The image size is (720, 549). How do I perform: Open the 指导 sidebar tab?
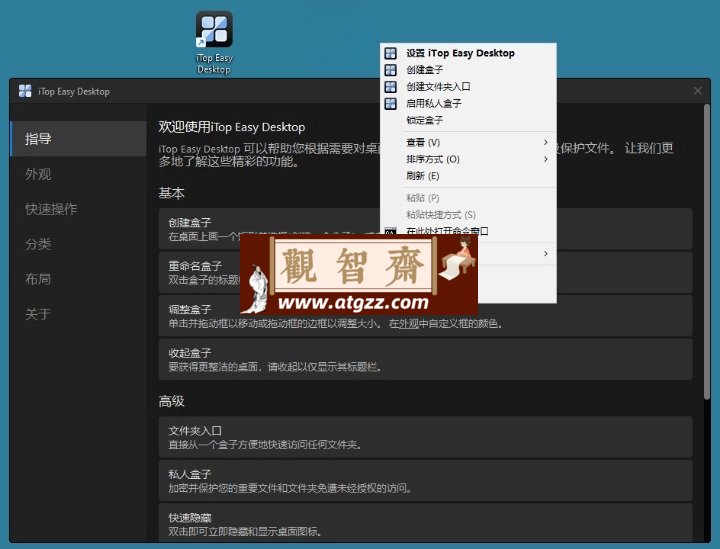coord(79,139)
